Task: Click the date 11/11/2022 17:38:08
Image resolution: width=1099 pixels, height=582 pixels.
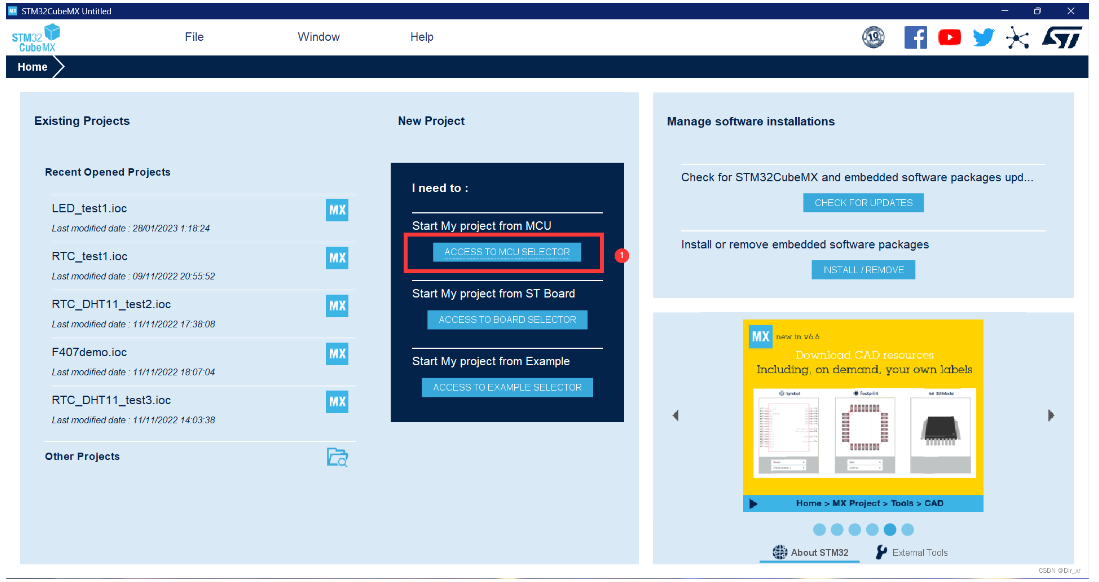Action: pyautogui.click(x=174, y=325)
